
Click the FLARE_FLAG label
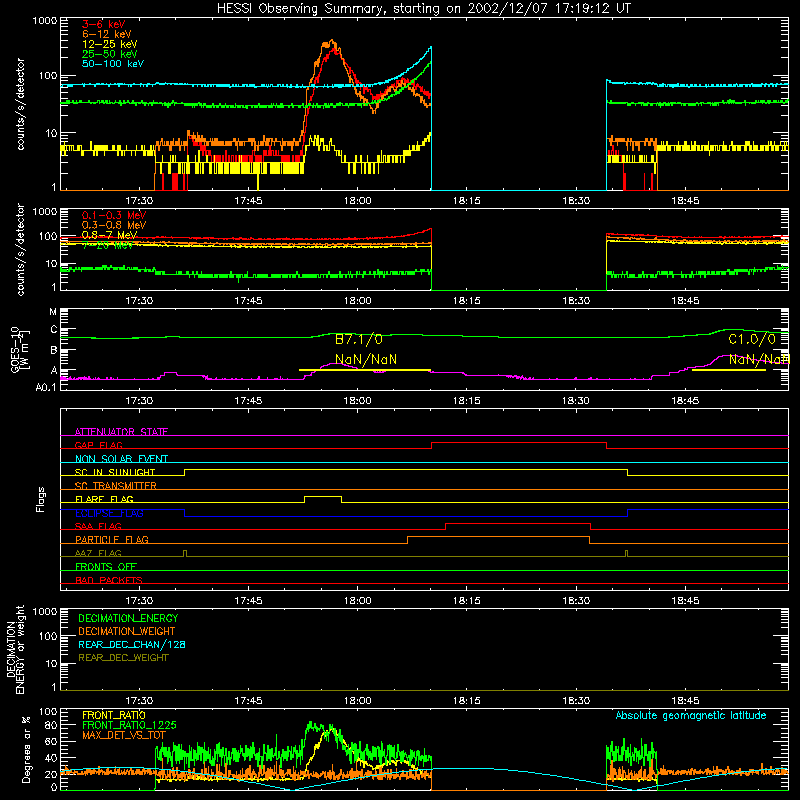104,499
